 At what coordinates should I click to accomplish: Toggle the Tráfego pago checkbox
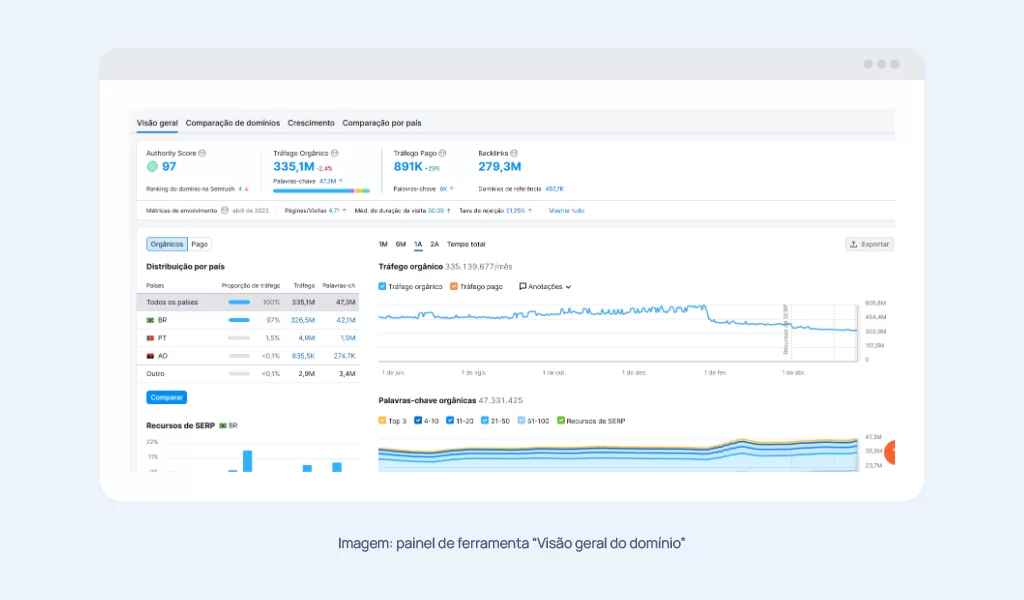point(454,286)
